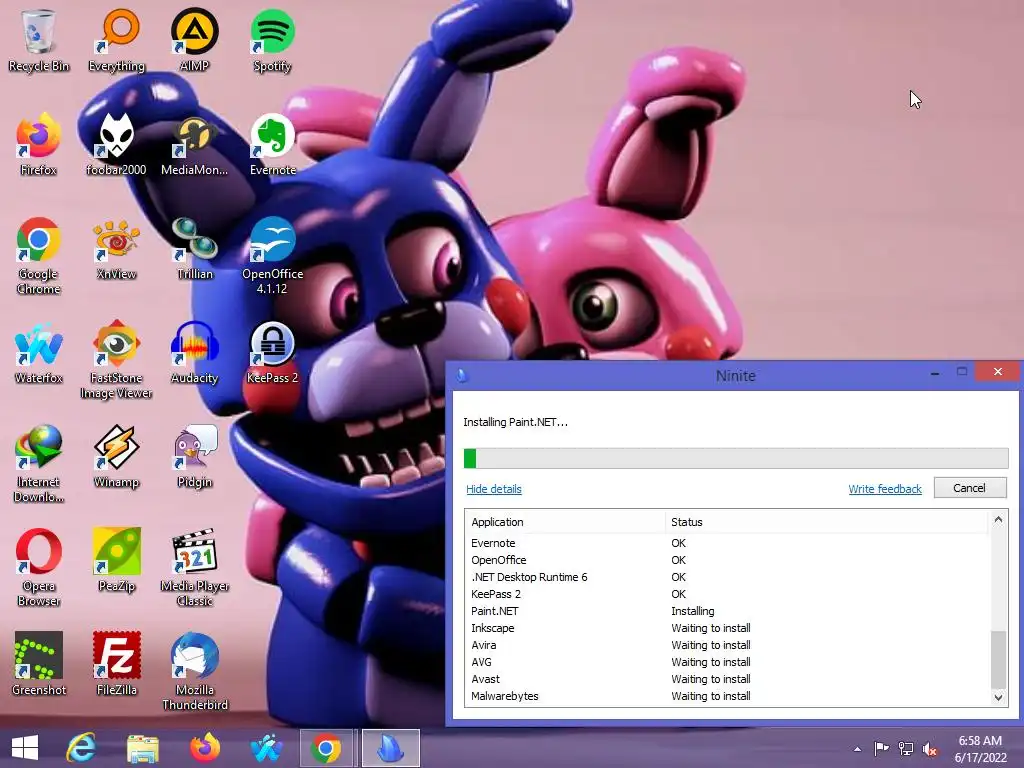Select the Evernote desktop shortcut
This screenshot has height=768, width=1024.
coord(272,144)
